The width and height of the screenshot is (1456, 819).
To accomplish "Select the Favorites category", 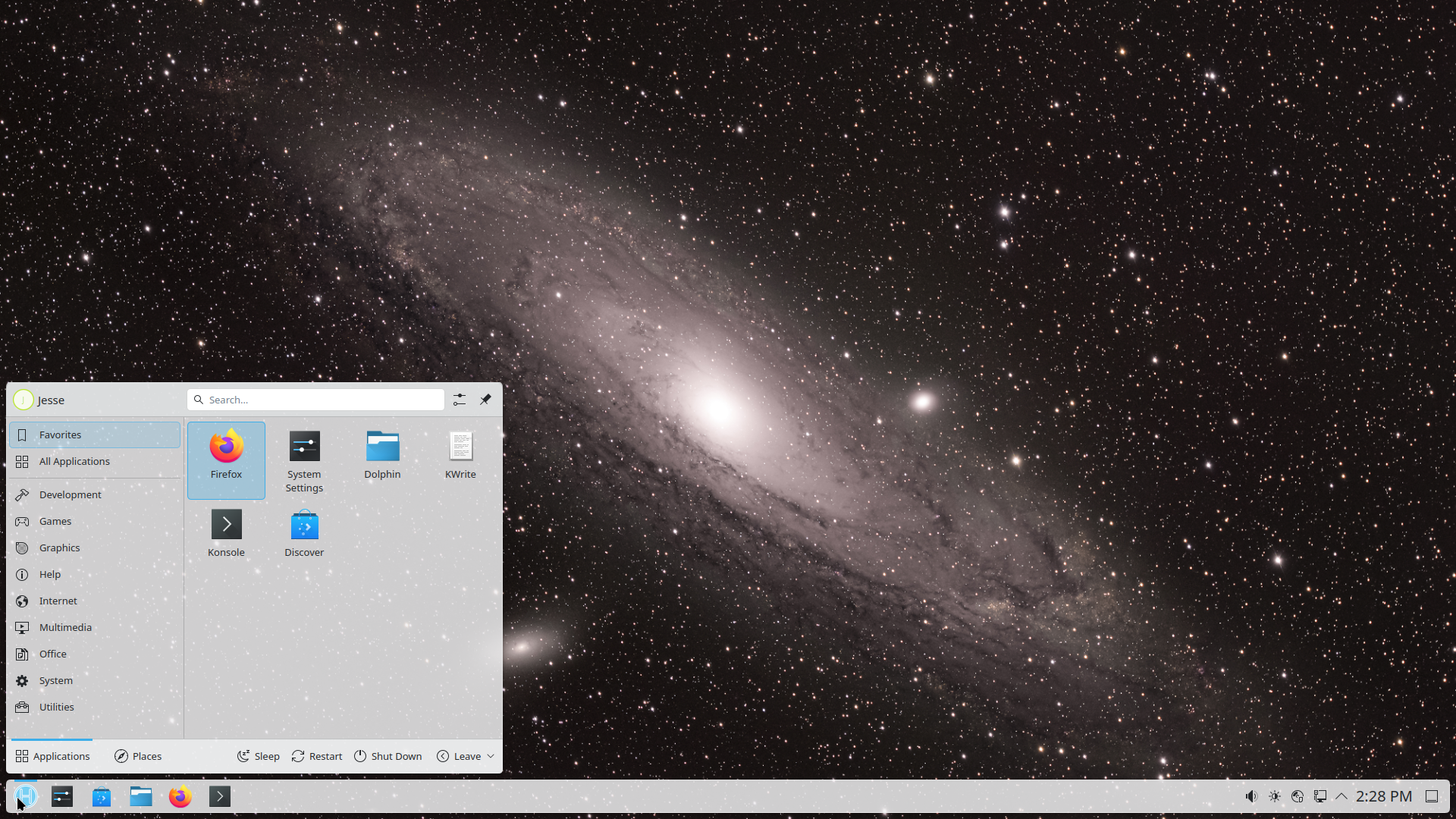I will (x=95, y=435).
